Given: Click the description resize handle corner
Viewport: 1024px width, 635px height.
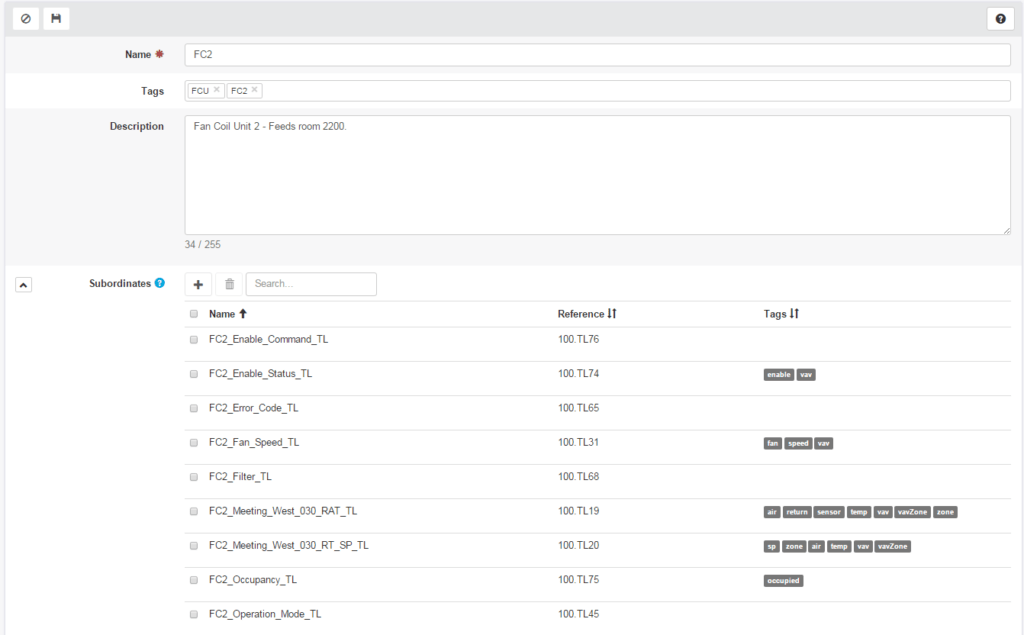Looking at the screenshot, I should [x=1006, y=230].
